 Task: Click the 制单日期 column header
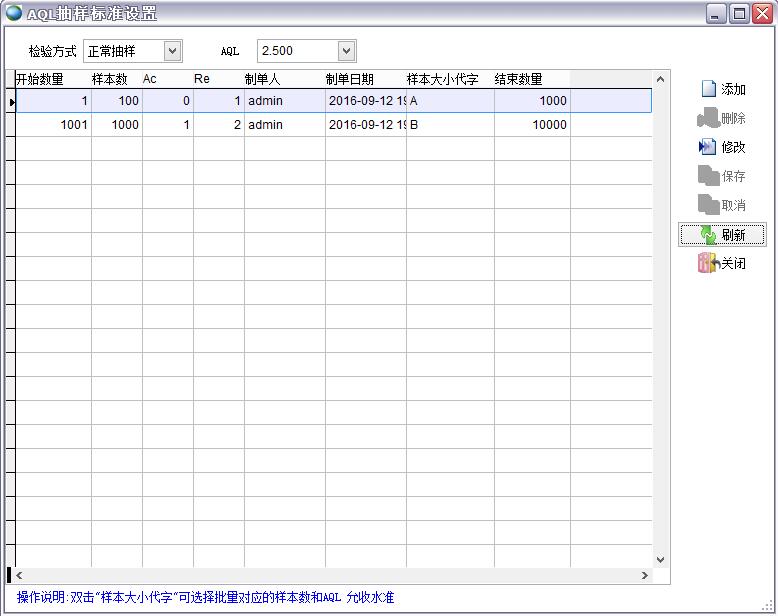coord(350,79)
